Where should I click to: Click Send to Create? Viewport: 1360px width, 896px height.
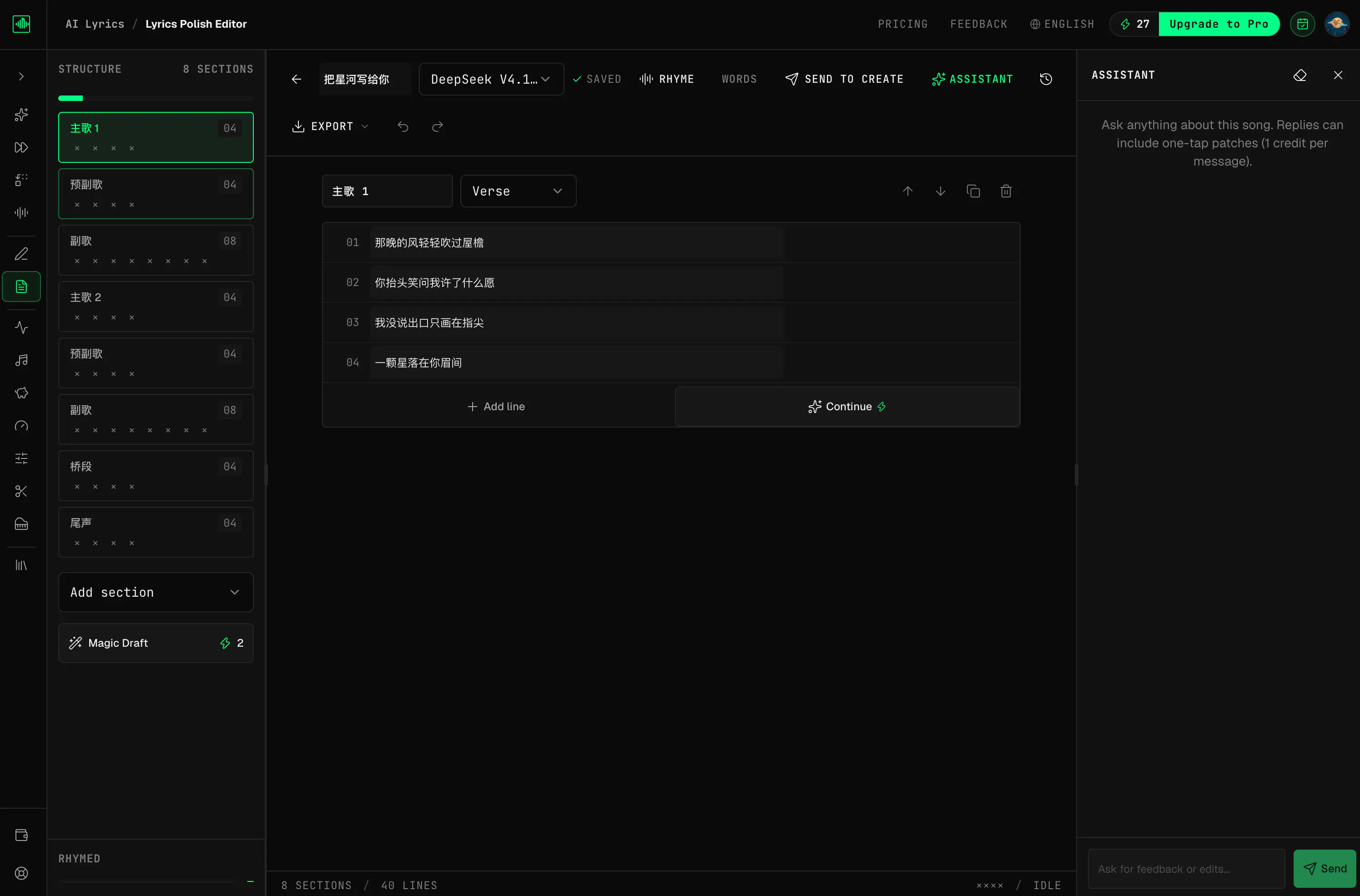click(844, 79)
